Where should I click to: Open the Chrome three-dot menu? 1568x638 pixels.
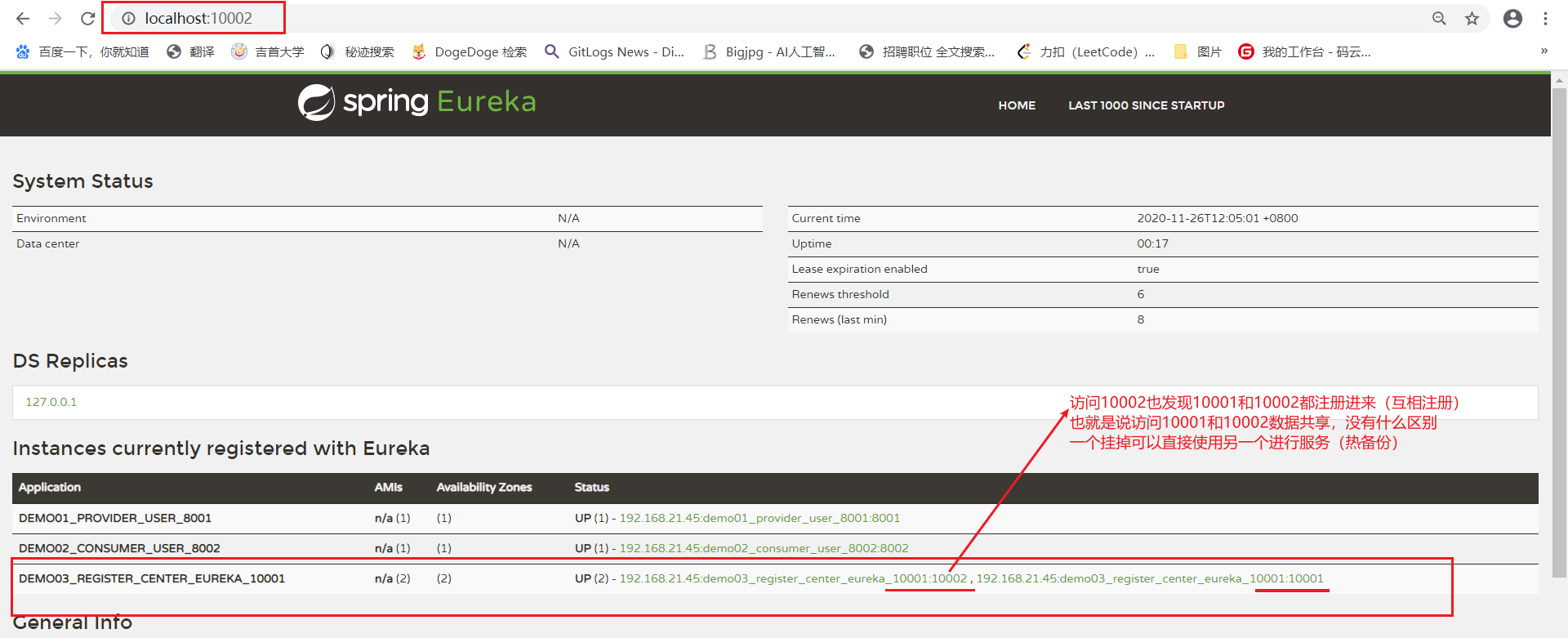tap(1545, 18)
